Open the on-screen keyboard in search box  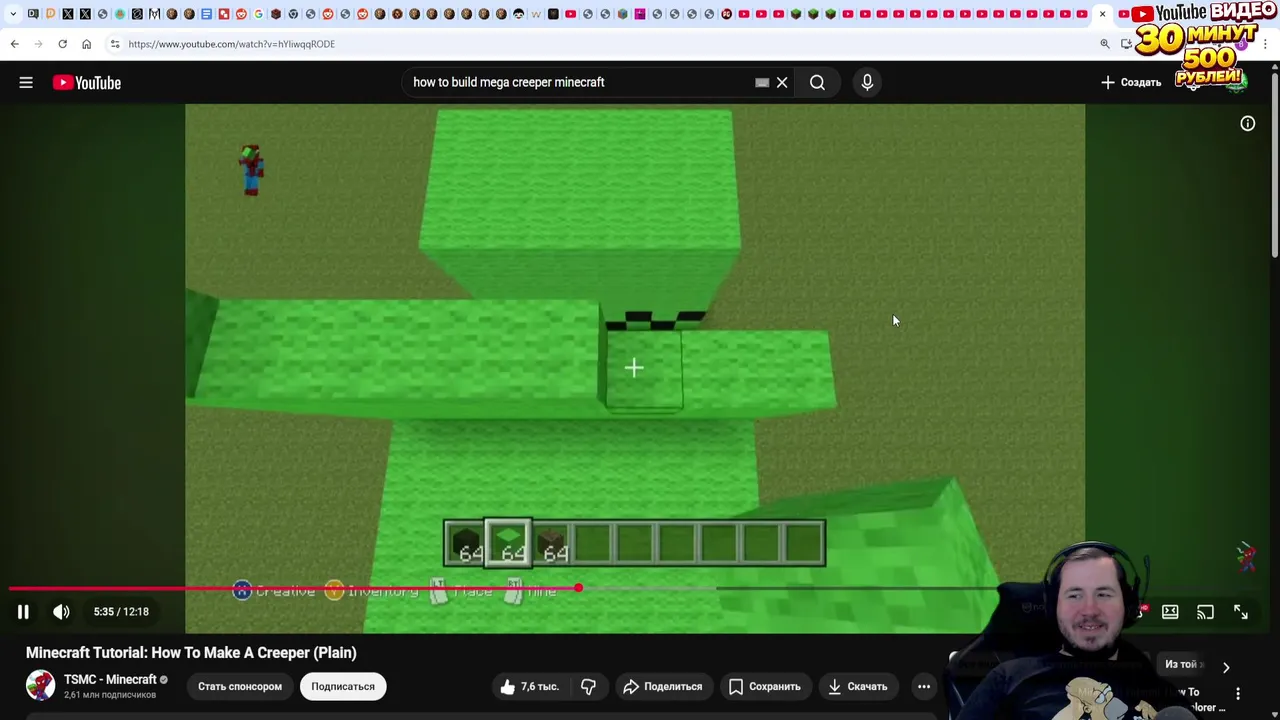[x=762, y=83]
